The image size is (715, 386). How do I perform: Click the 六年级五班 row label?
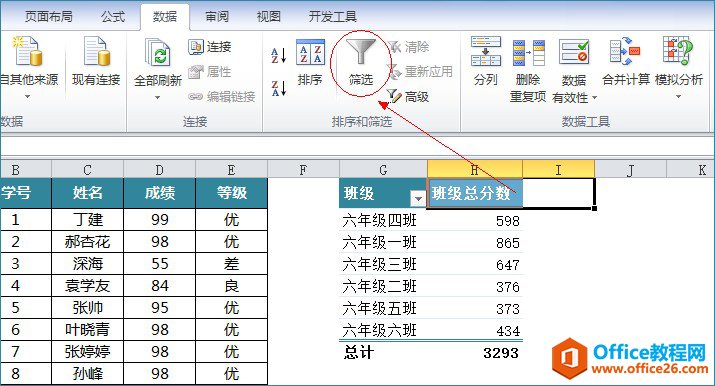379,309
